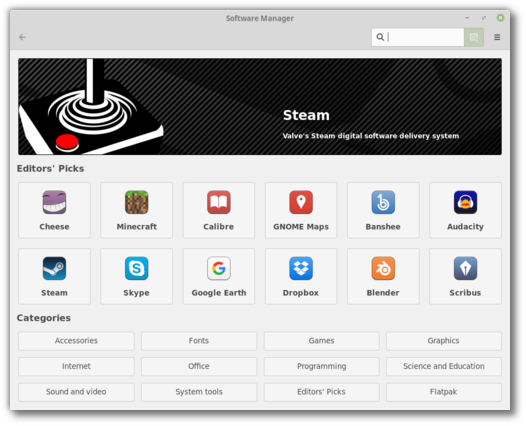
Task: Maximize the Software Manager window
Action: tap(484, 18)
